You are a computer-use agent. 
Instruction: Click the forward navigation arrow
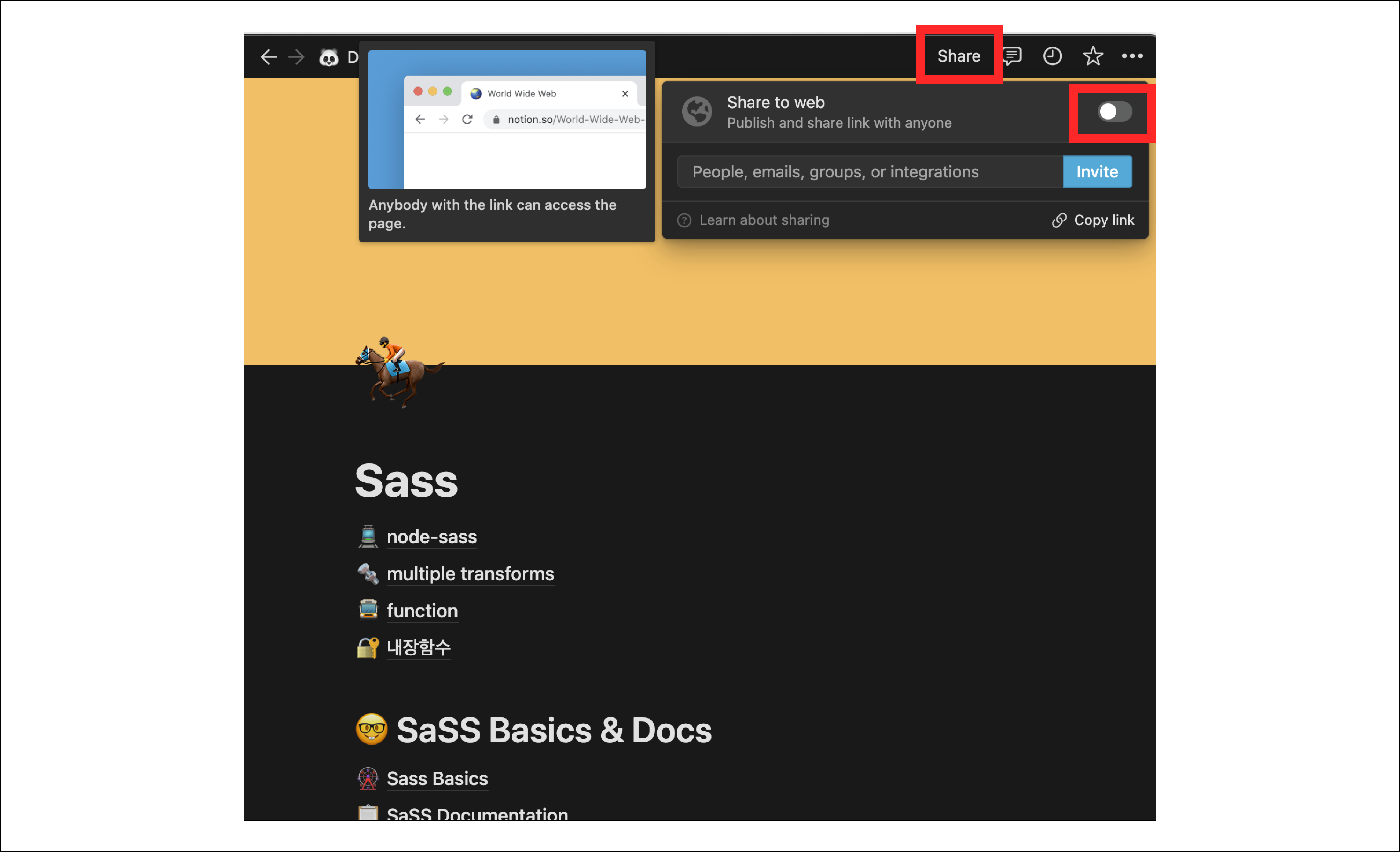click(x=296, y=57)
